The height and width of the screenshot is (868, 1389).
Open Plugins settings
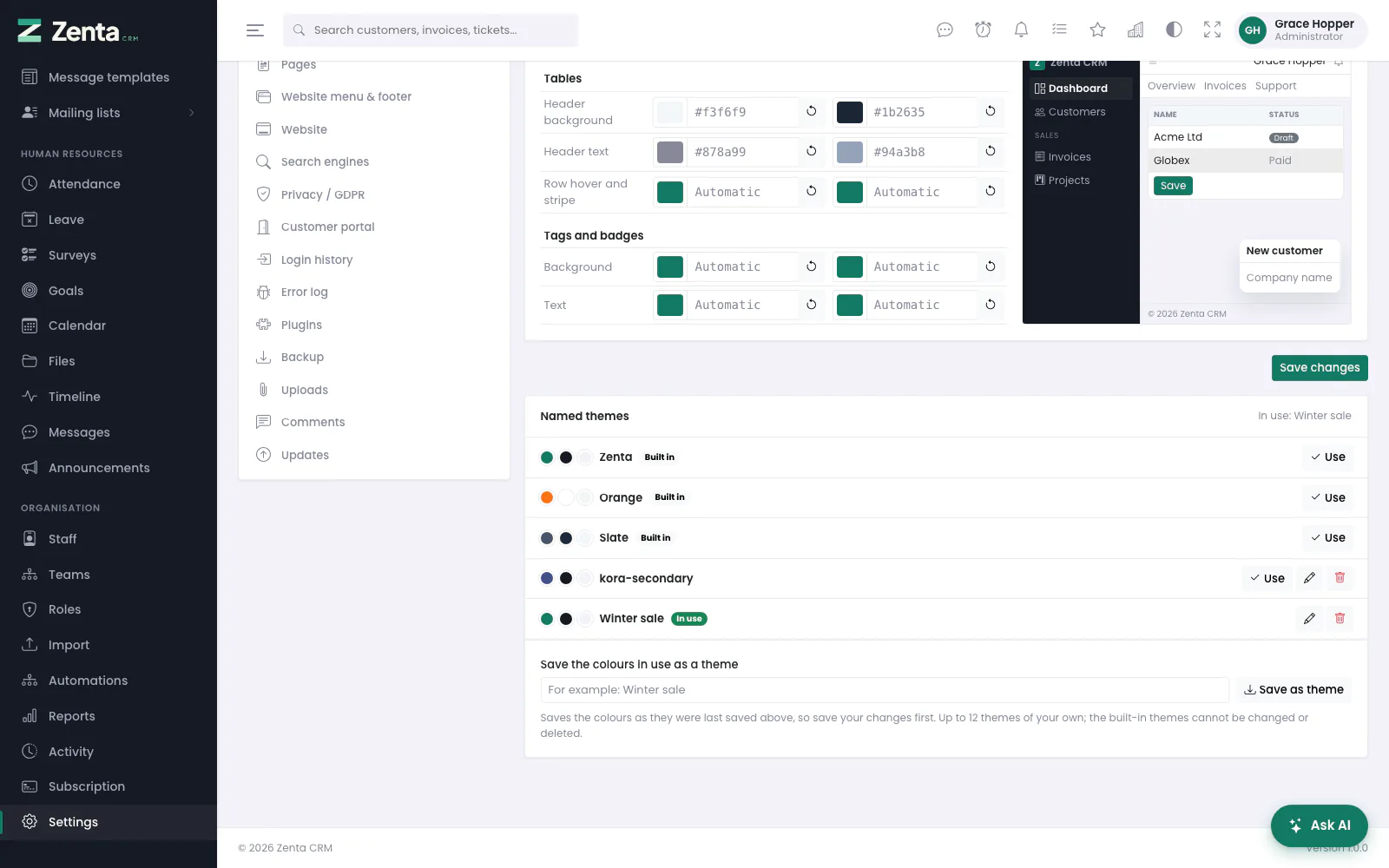pyautogui.click(x=374, y=325)
